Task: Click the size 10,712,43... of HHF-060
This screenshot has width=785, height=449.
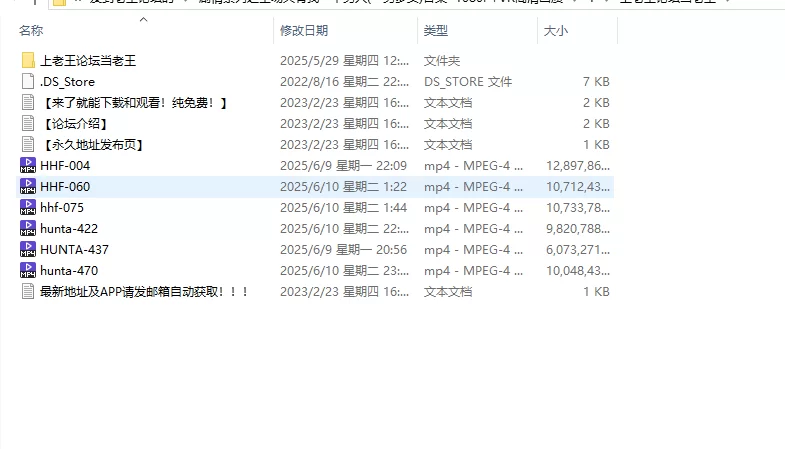Action: 578,186
